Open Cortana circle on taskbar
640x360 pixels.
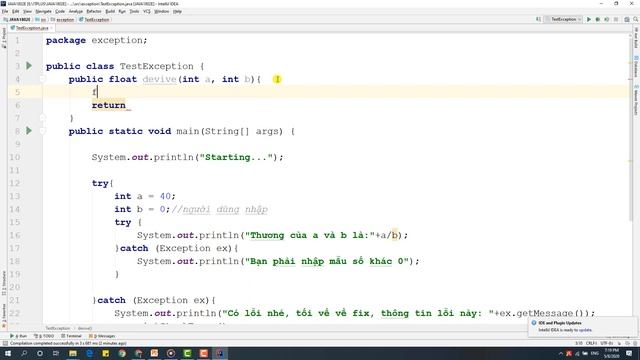40,353
